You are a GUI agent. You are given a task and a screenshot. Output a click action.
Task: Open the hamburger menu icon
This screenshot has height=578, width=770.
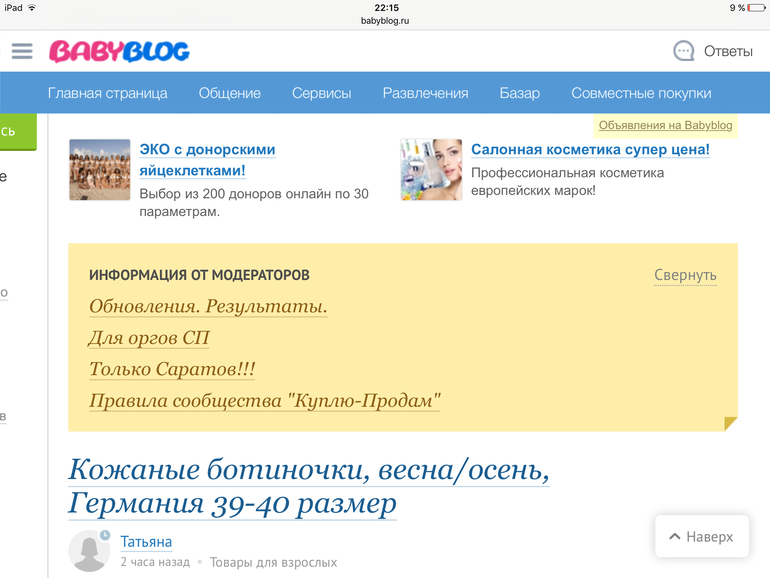(22, 51)
